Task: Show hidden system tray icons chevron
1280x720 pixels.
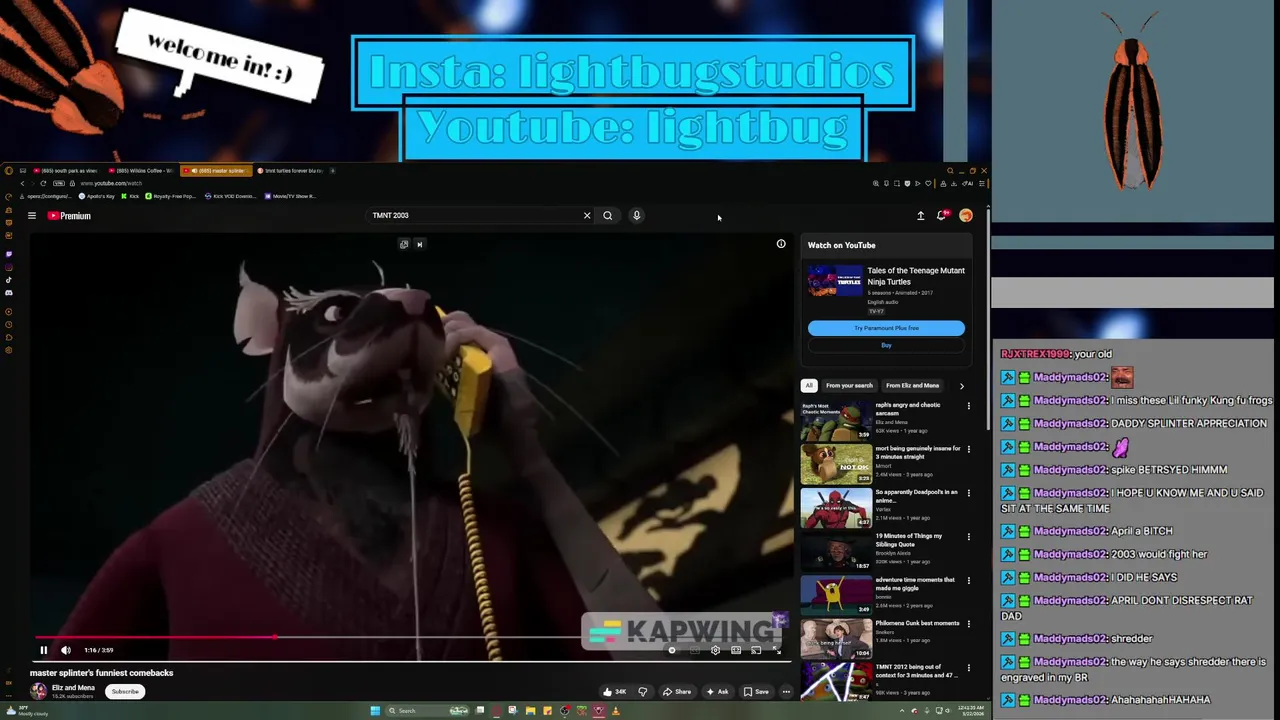Action: coord(902,711)
